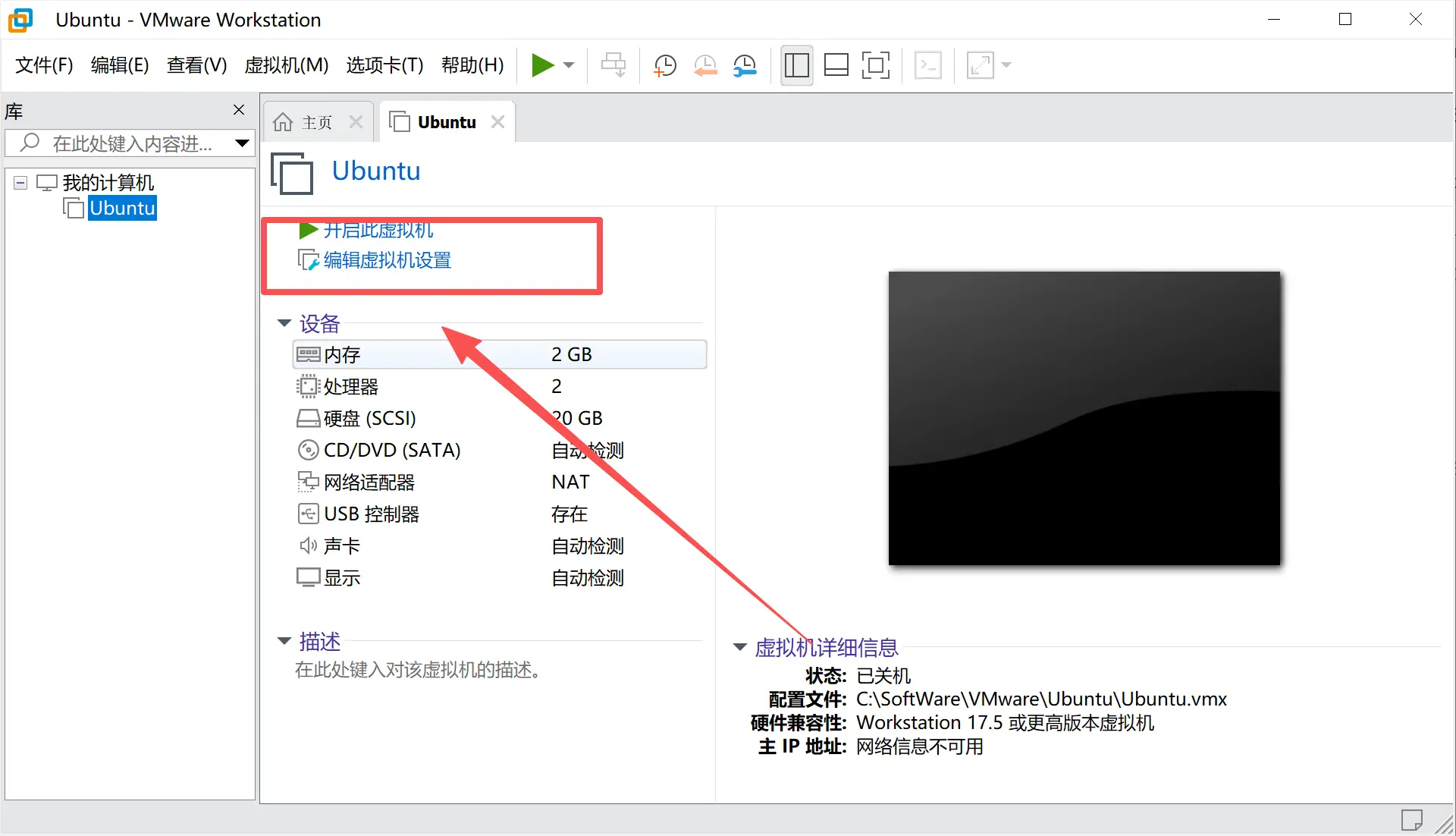Viewport: 1456px width, 836px height.
Task: Switch to the 主页 home tab
Action: pyautogui.click(x=317, y=122)
